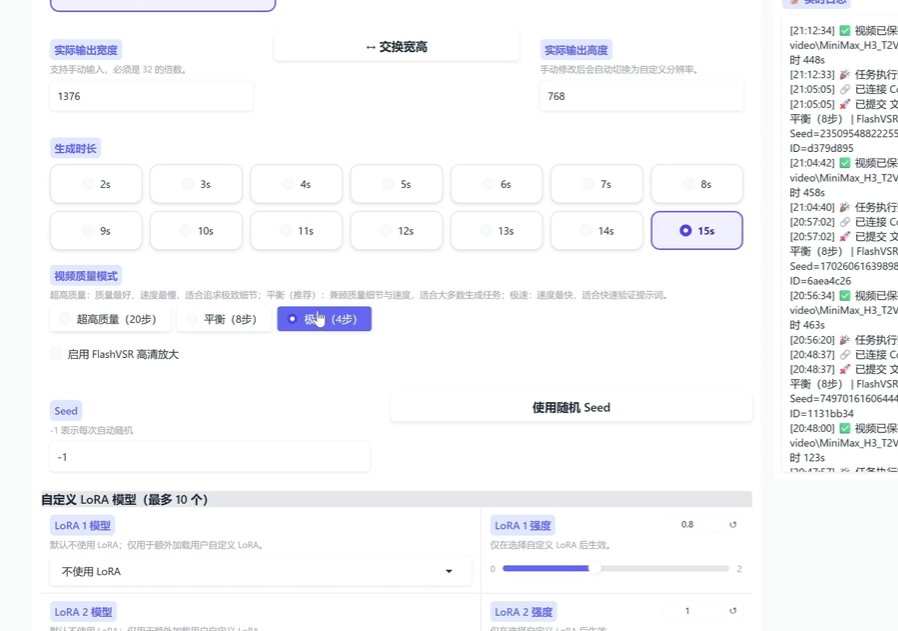Click the LoRA 2 强度 label
Screen dimensions: 898x631
(523, 612)
